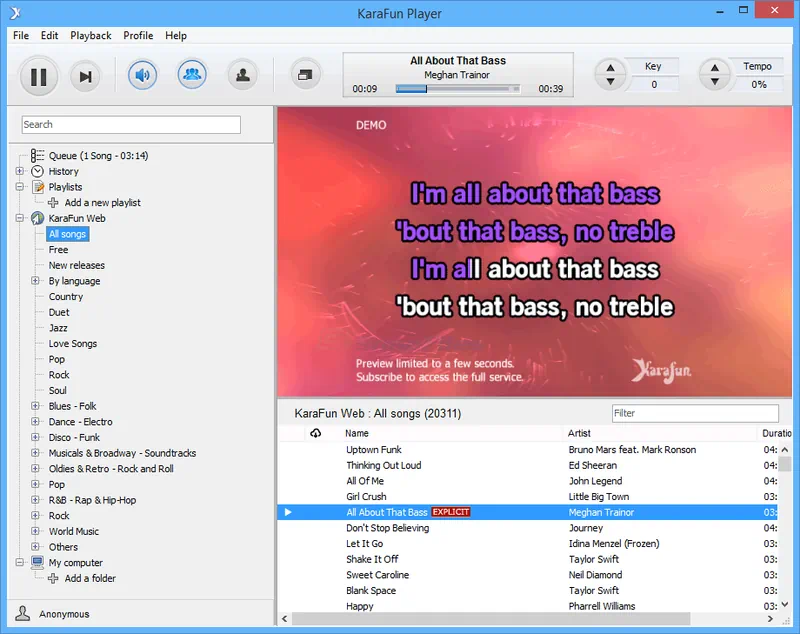Increase the Tempo with up arrow
Image resolution: width=800 pixels, height=634 pixels.
click(x=715, y=68)
